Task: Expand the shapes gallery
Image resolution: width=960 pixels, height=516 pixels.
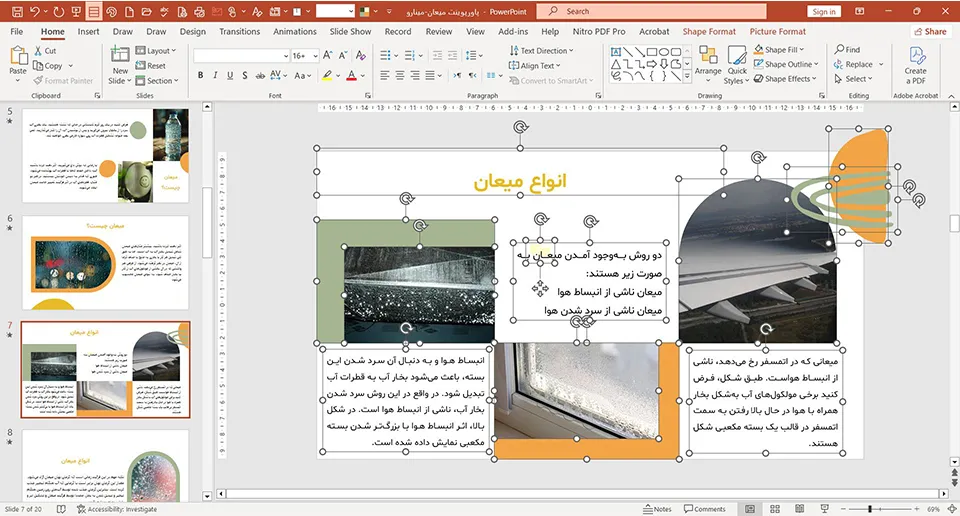Action: (x=688, y=77)
